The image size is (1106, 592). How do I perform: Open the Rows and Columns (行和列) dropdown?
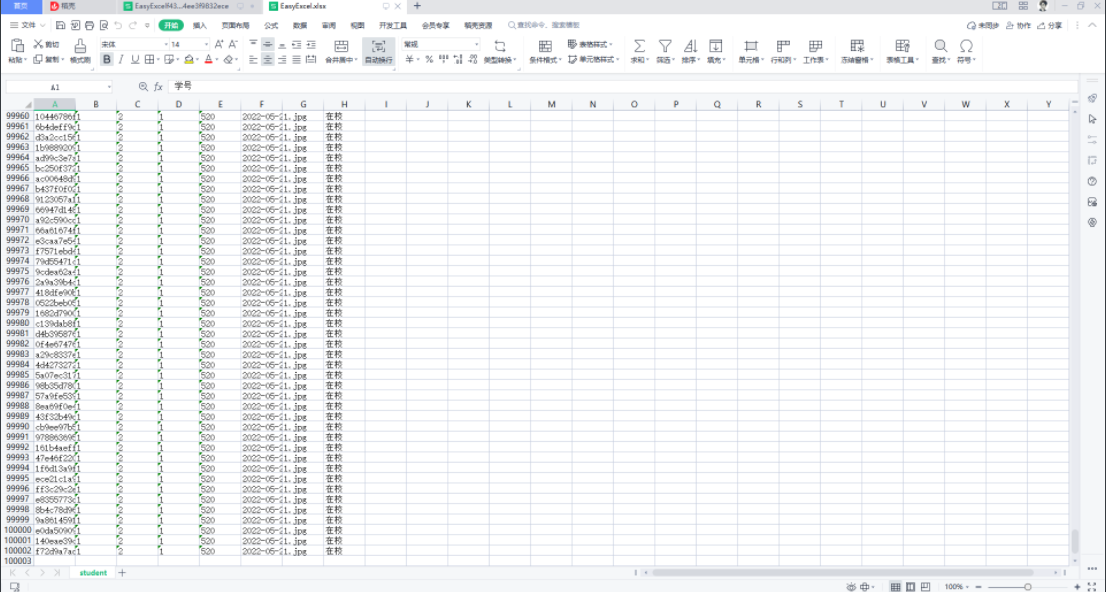pyautogui.click(x=783, y=60)
